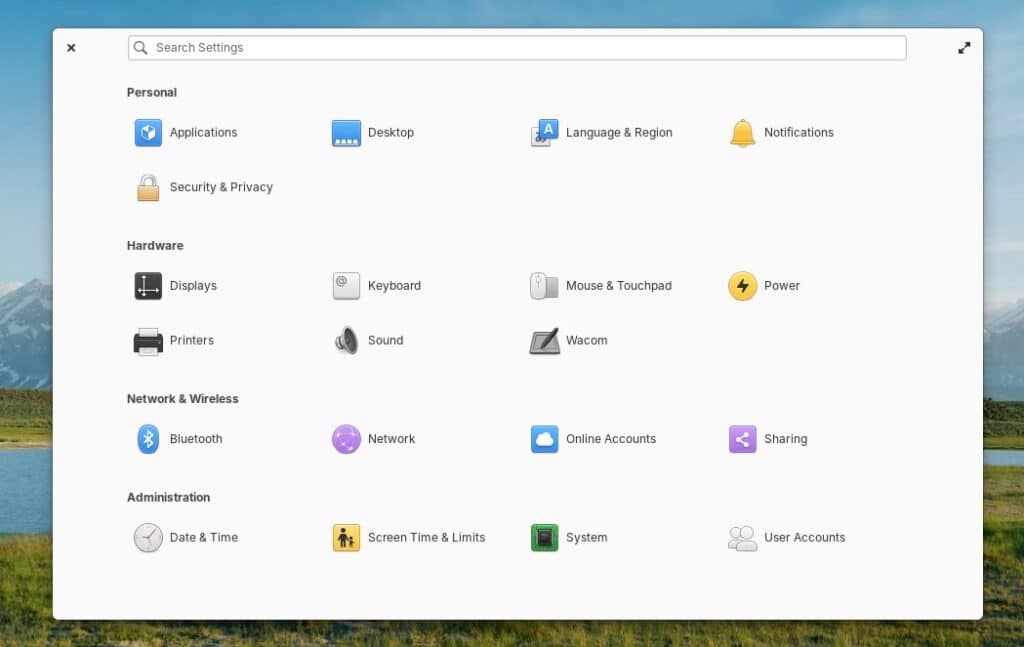Open Keyboard settings

[375, 285]
